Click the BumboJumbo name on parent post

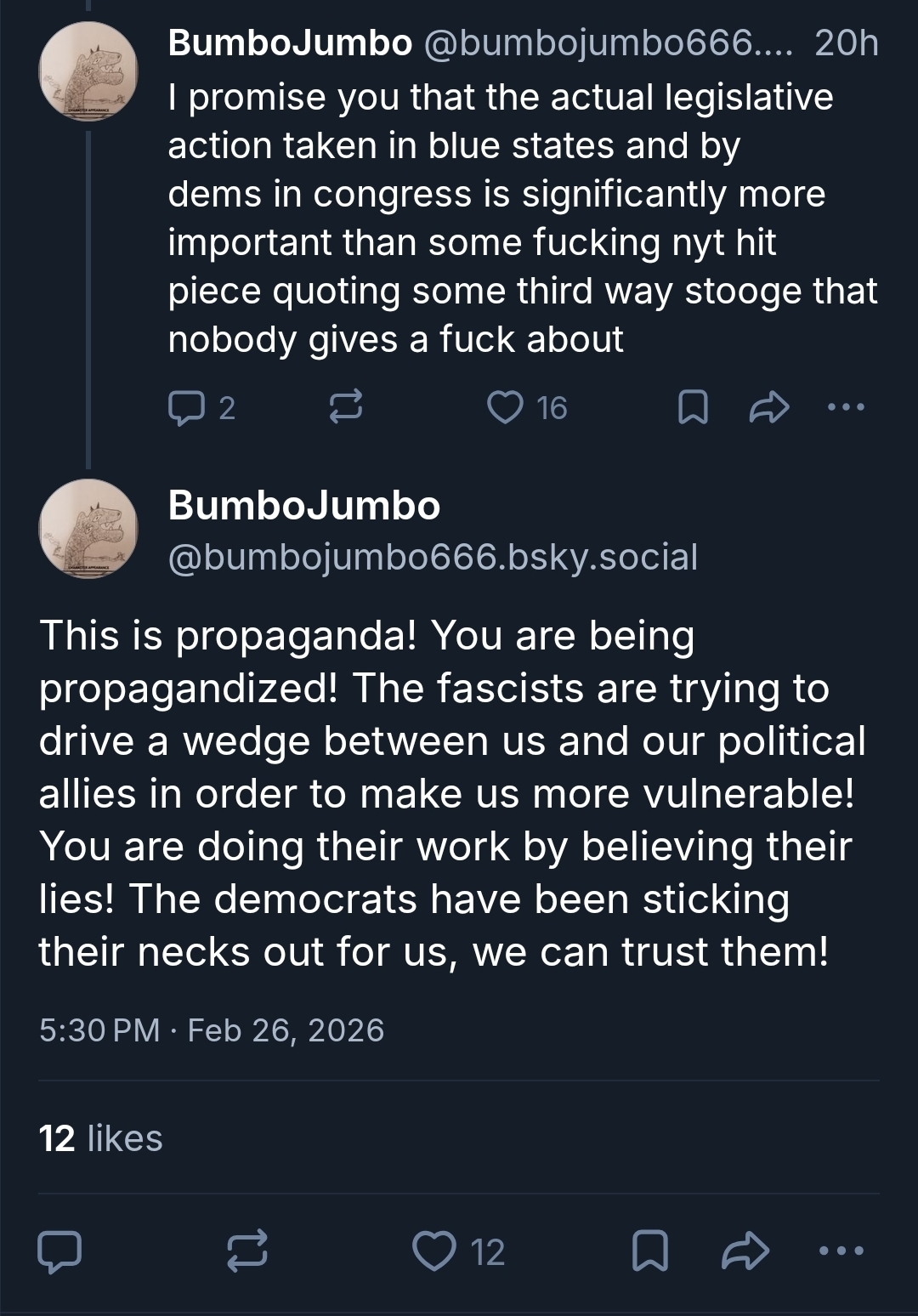290,43
